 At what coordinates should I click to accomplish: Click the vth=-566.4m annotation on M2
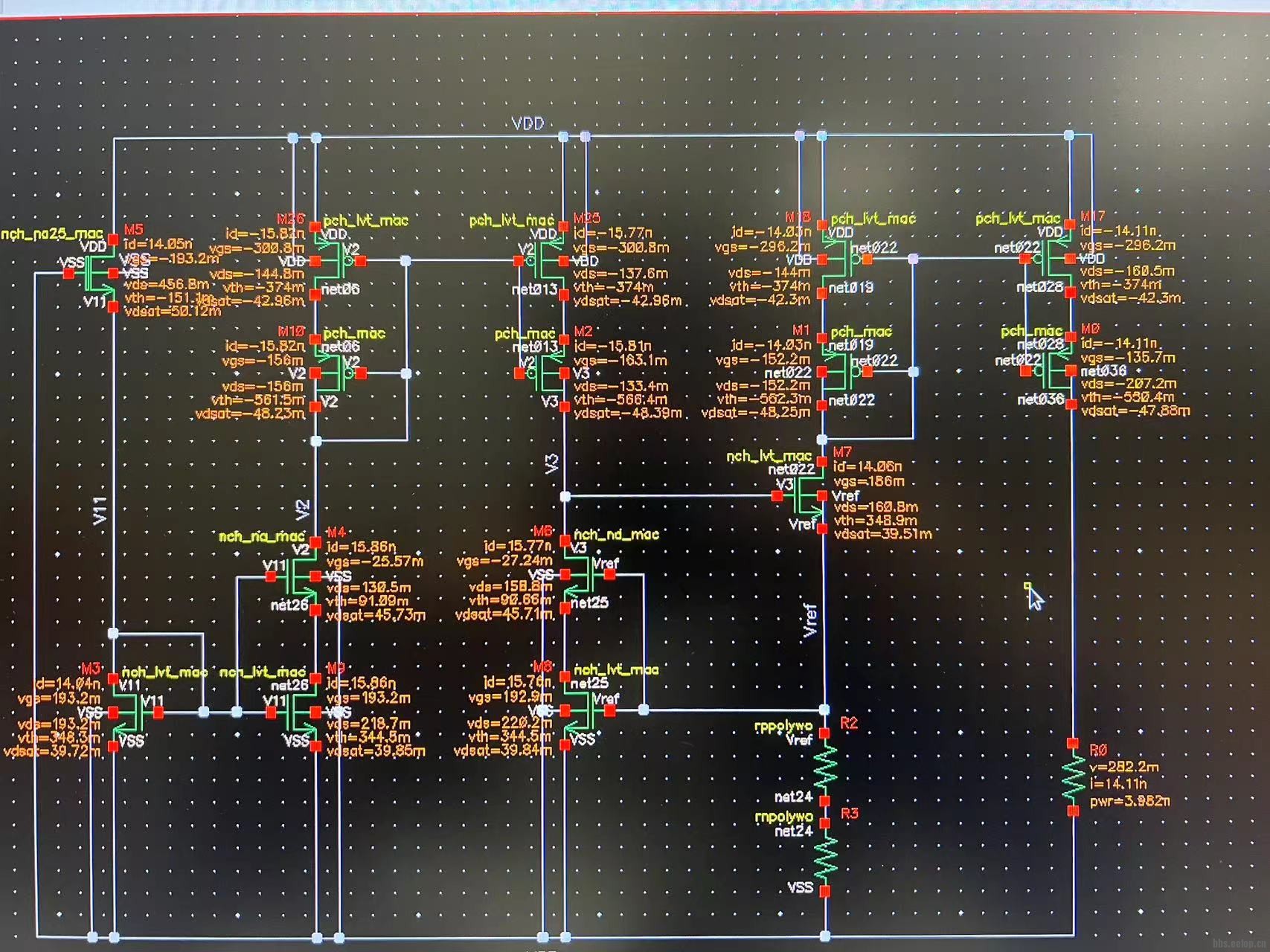pos(620,400)
